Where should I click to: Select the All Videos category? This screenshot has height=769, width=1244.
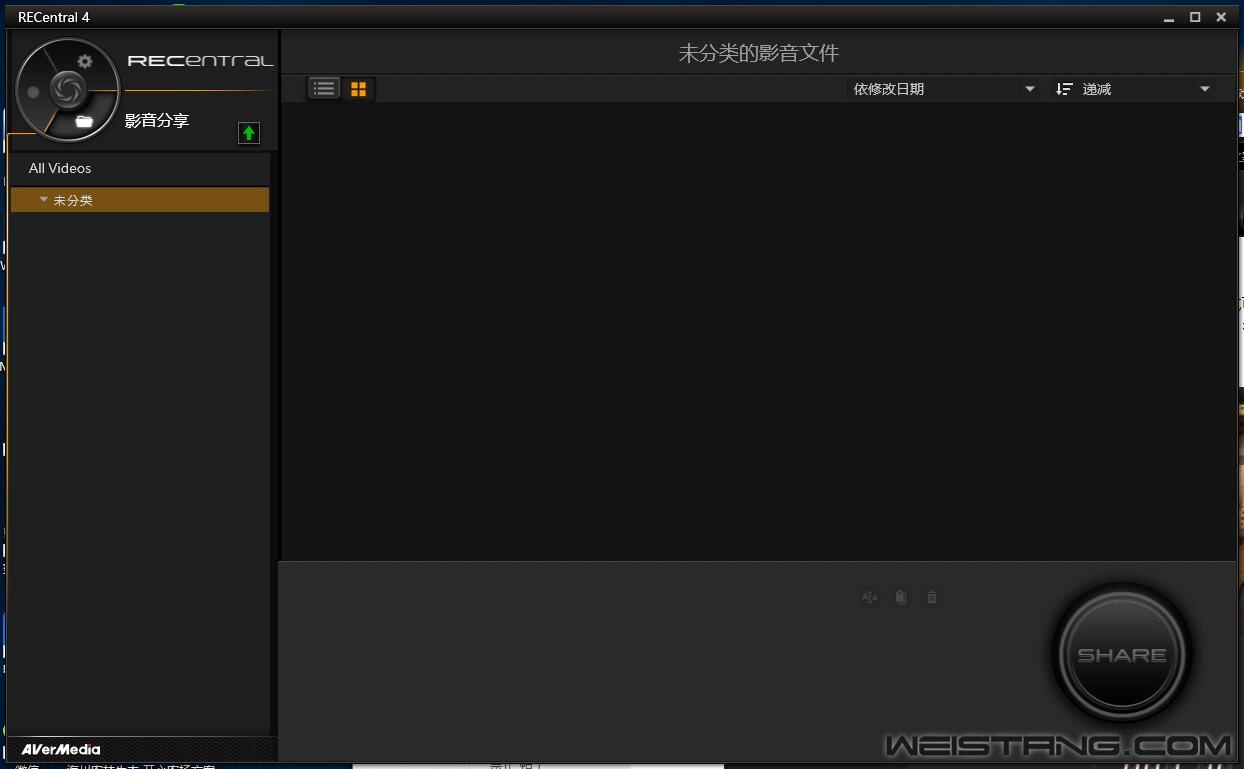pos(60,168)
